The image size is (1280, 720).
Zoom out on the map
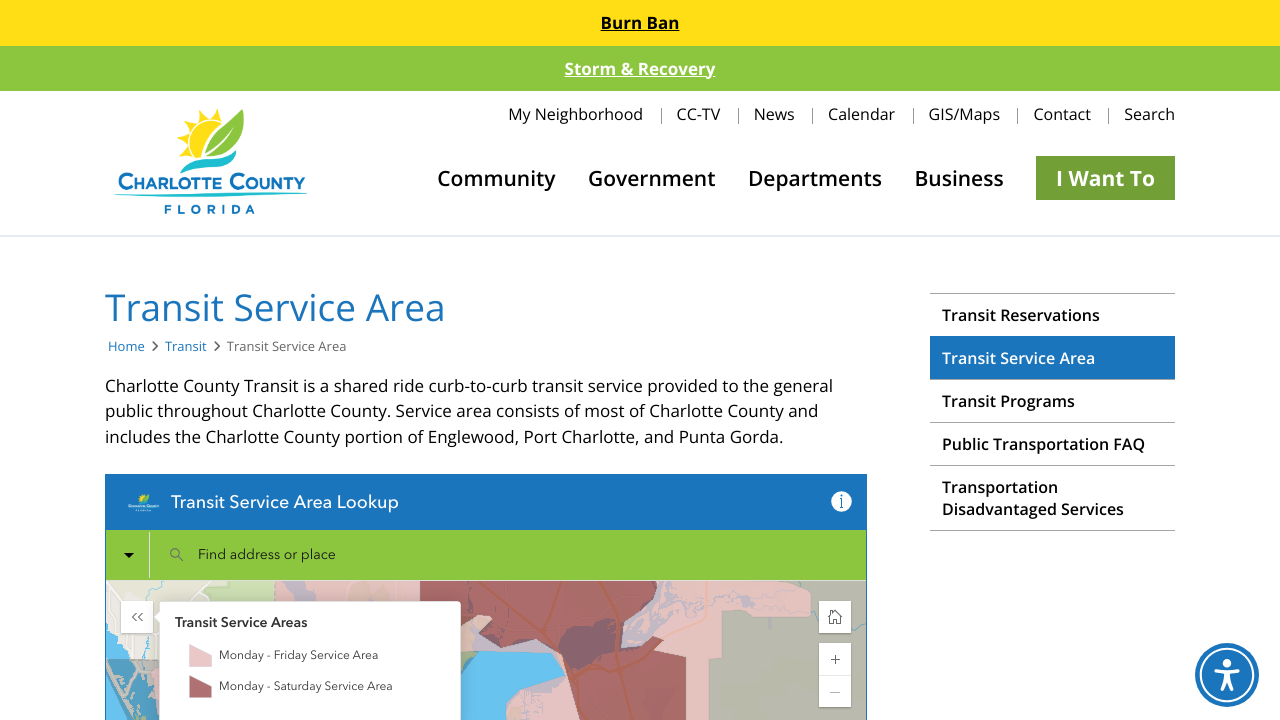(834, 691)
